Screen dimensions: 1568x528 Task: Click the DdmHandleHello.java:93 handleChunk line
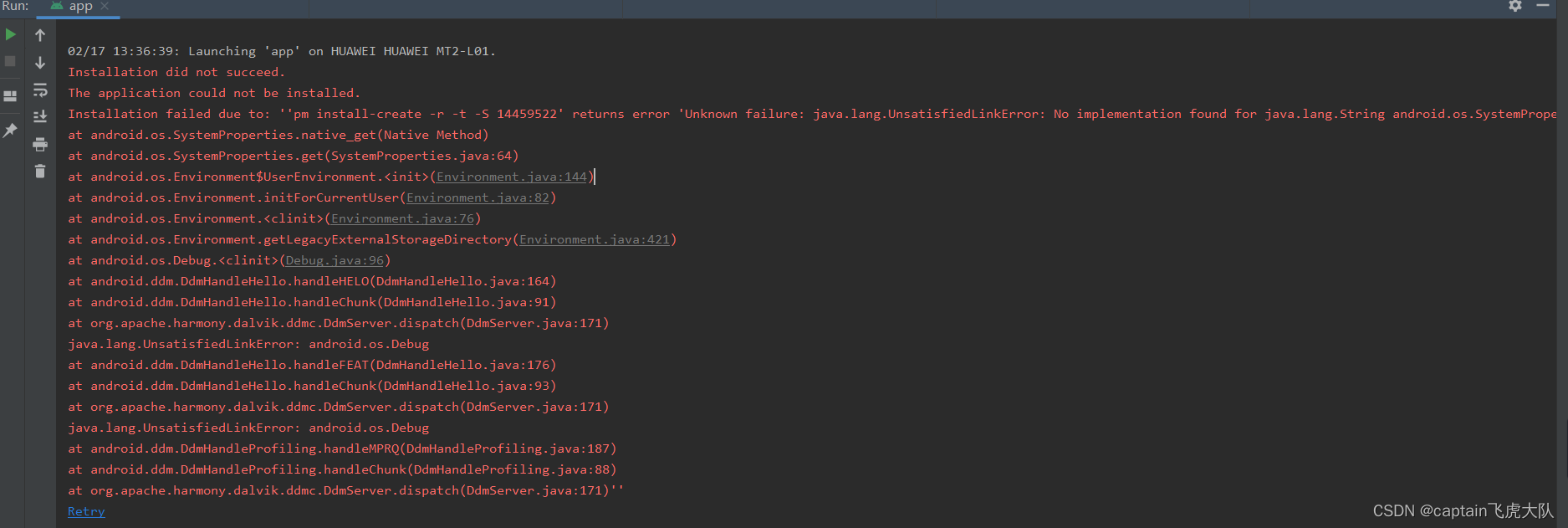(312, 386)
